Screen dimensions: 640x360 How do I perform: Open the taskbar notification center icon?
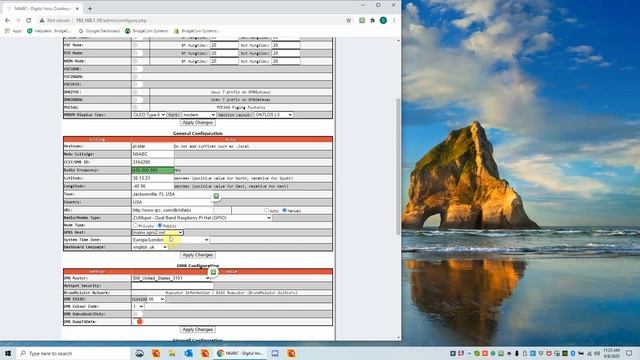(629, 353)
